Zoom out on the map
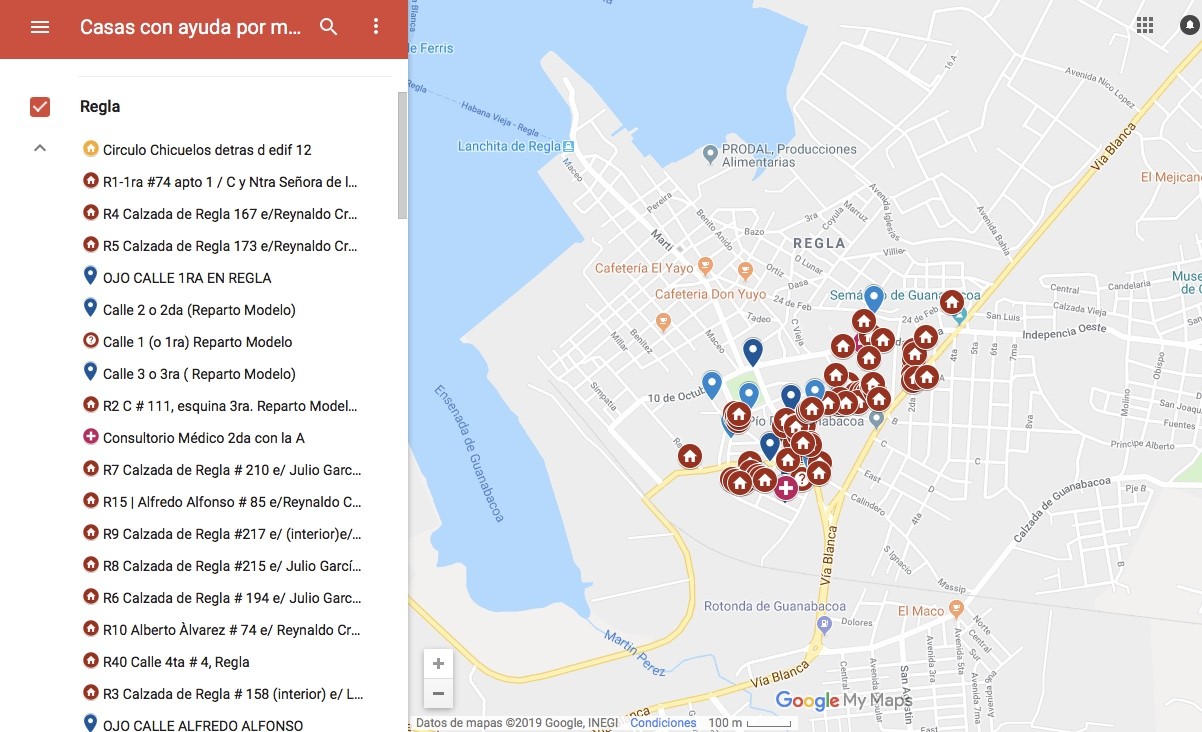This screenshot has width=1202, height=732. (438, 693)
